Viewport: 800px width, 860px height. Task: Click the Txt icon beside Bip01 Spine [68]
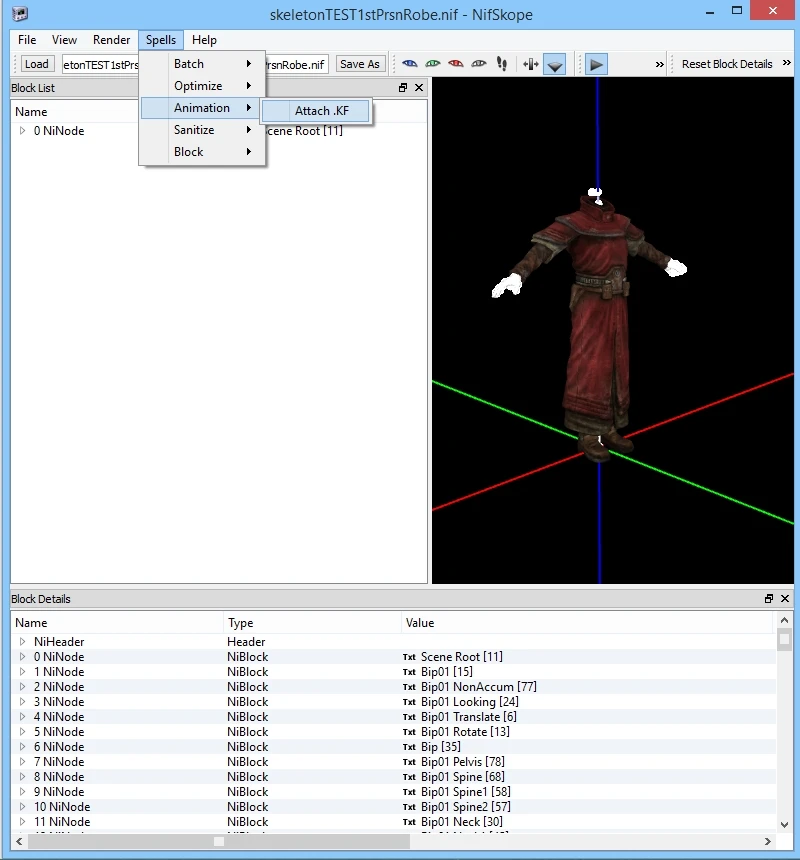410,777
